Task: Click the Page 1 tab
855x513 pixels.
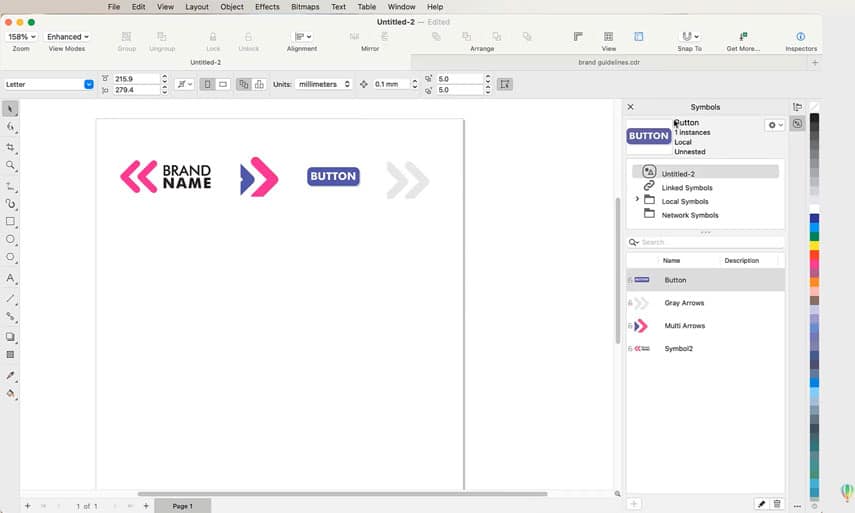Action: (182, 506)
